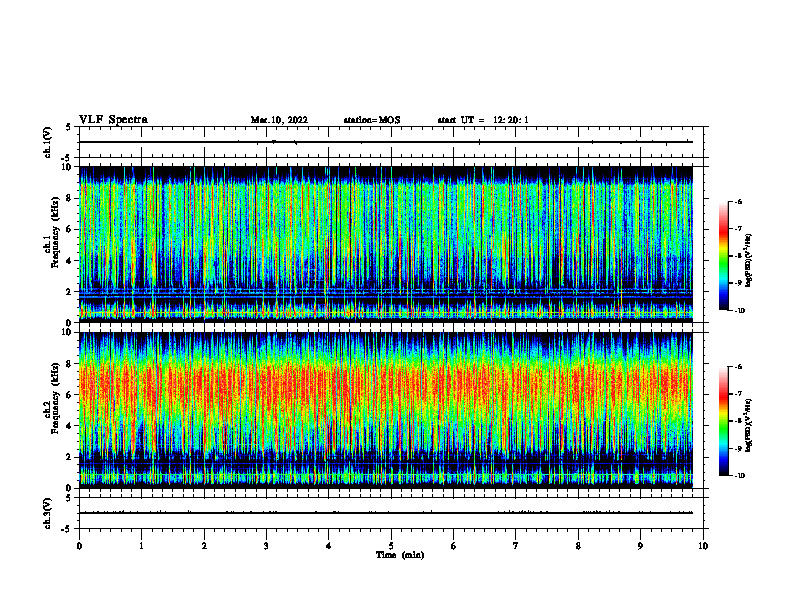Image resolution: width=792 pixels, height=612 pixels.
Task: Click ch.2 colorbar tick label "-9"
Action: click(738, 448)
